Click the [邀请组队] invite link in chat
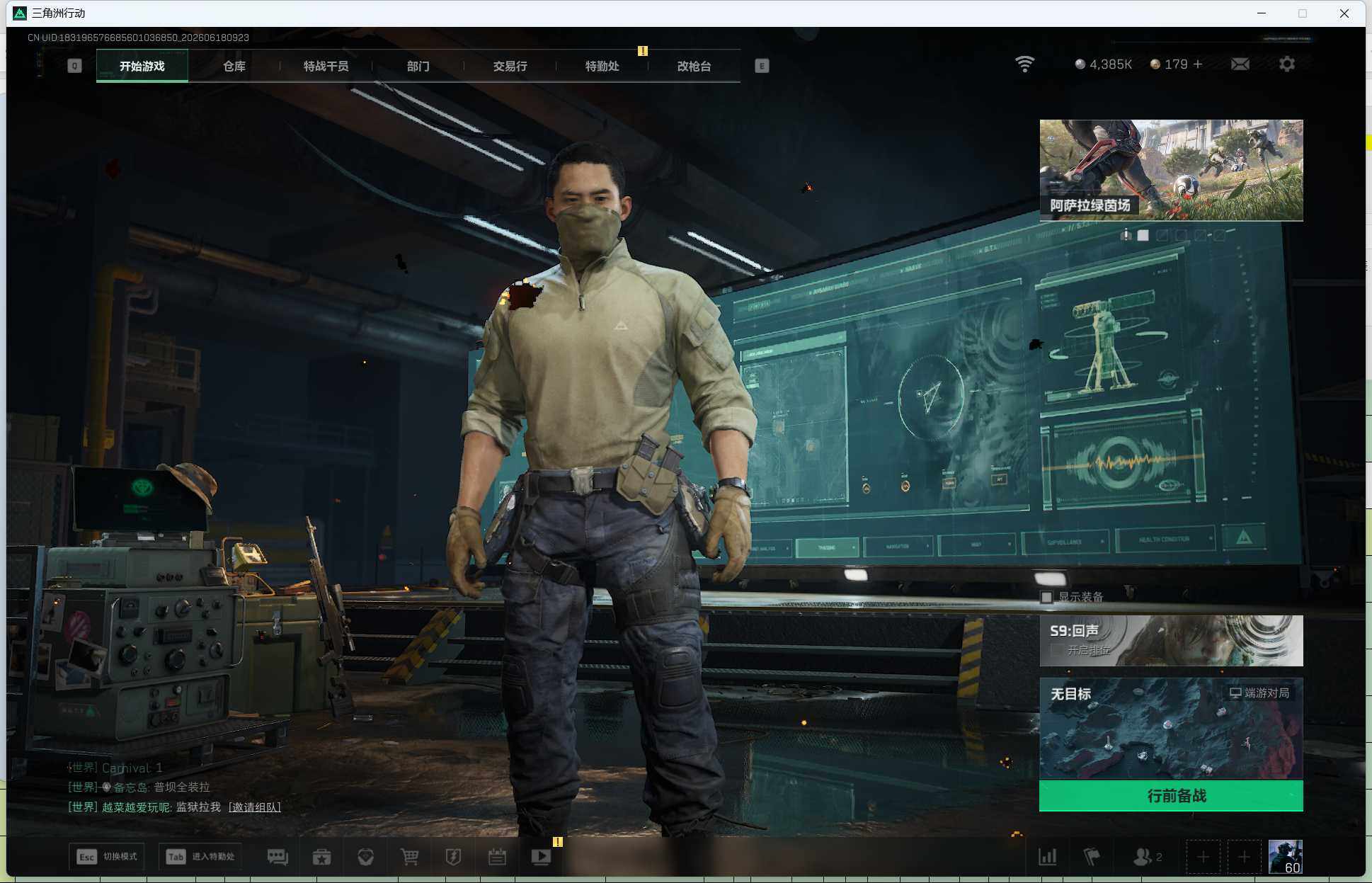 pos(254,807)
